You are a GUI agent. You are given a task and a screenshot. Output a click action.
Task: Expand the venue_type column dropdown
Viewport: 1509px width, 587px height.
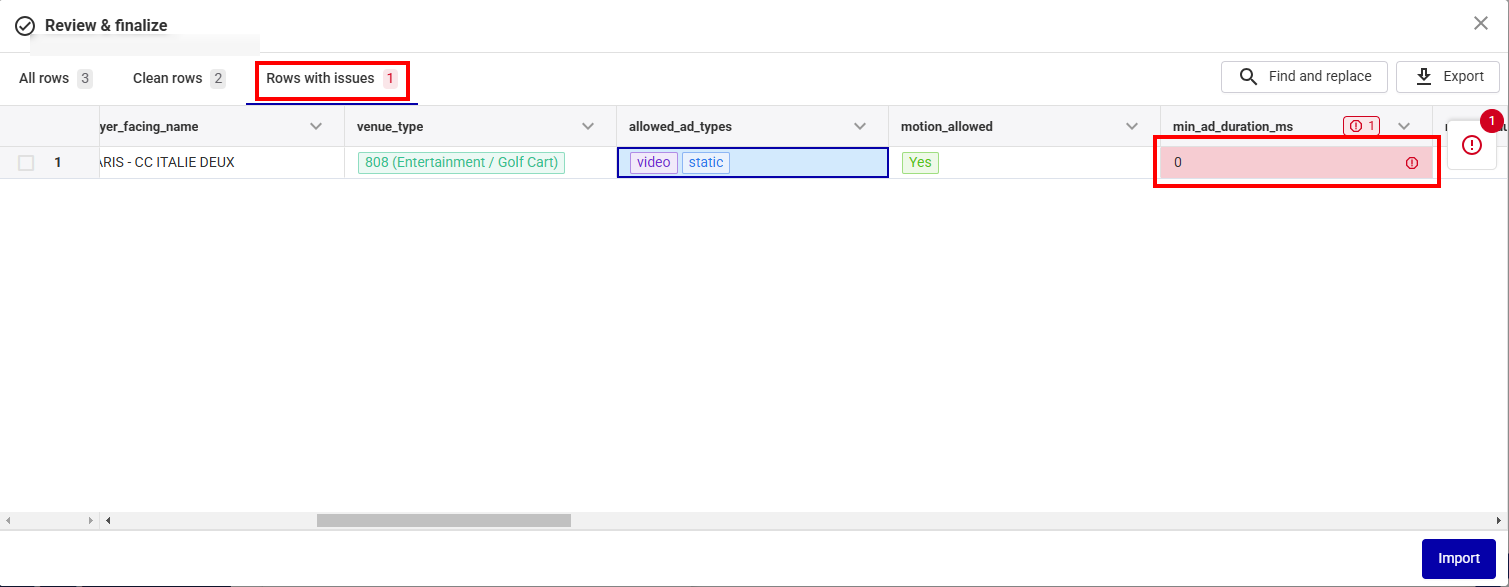[x=588, y=126]
